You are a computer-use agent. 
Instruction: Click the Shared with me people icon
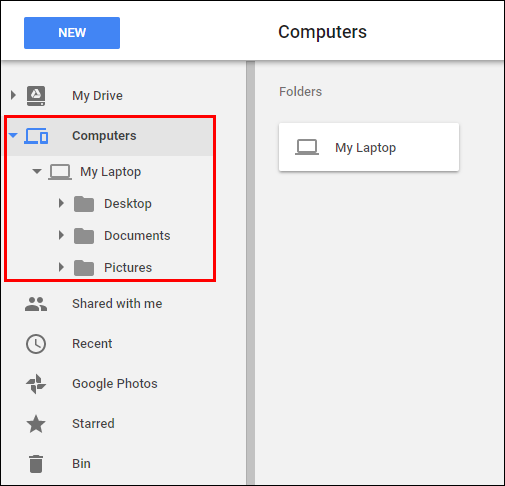[x=36, y=304]
